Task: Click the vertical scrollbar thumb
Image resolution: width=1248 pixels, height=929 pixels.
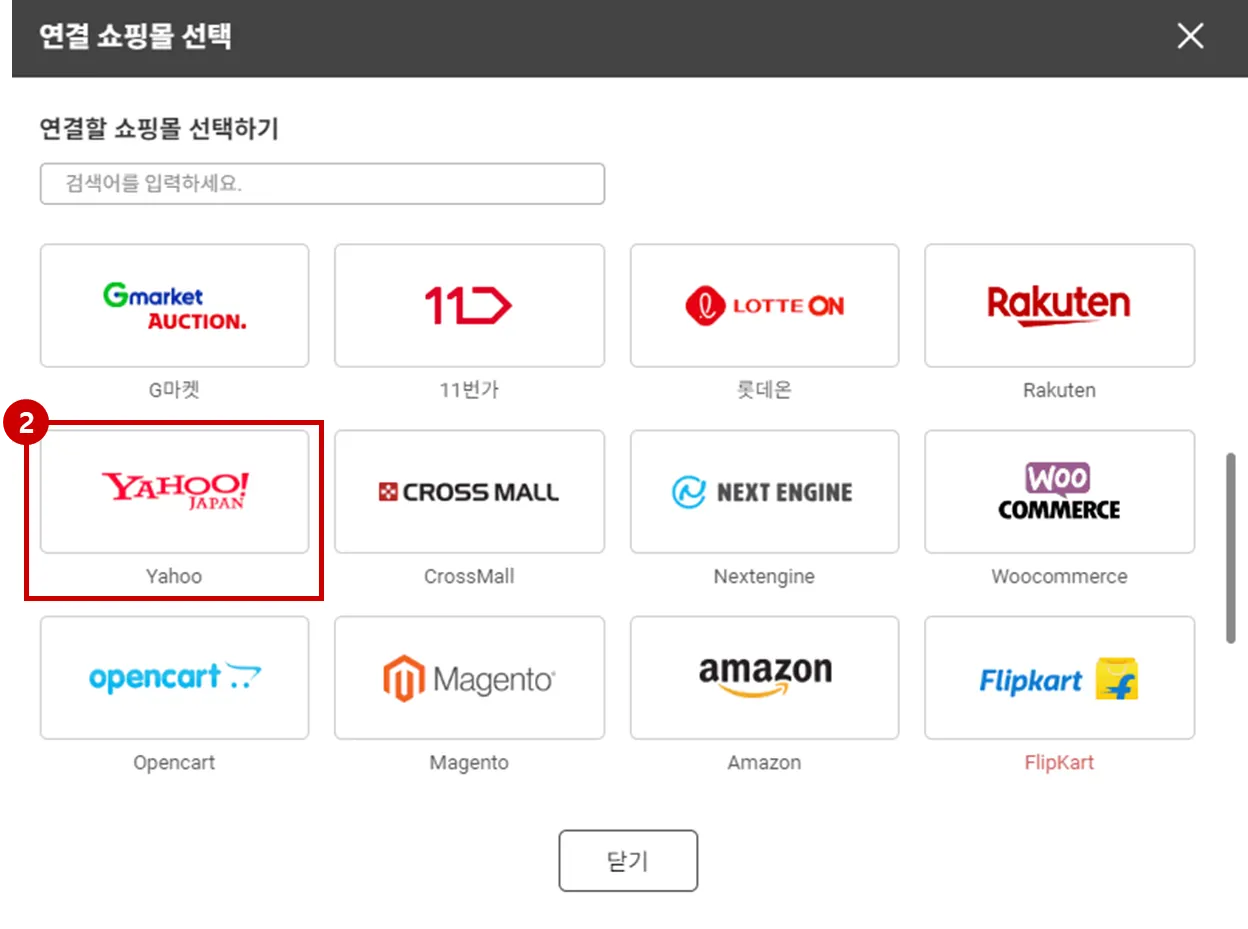Action: (1231, 548)
